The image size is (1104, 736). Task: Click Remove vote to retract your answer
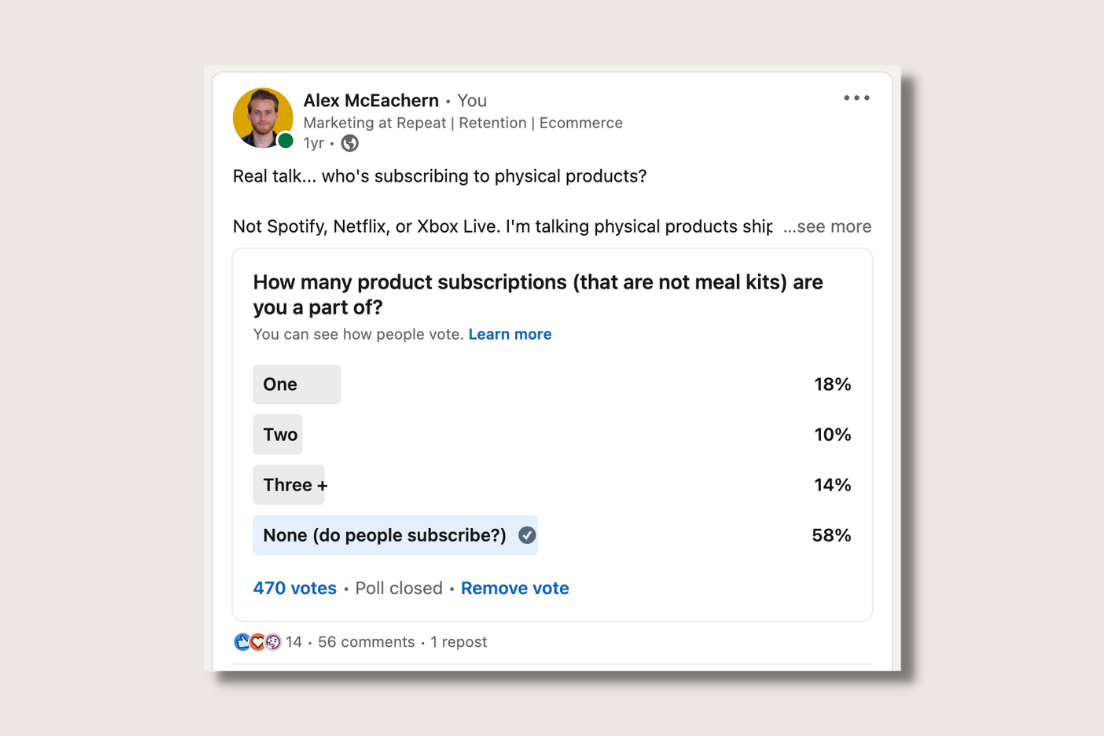pos(515,588)
